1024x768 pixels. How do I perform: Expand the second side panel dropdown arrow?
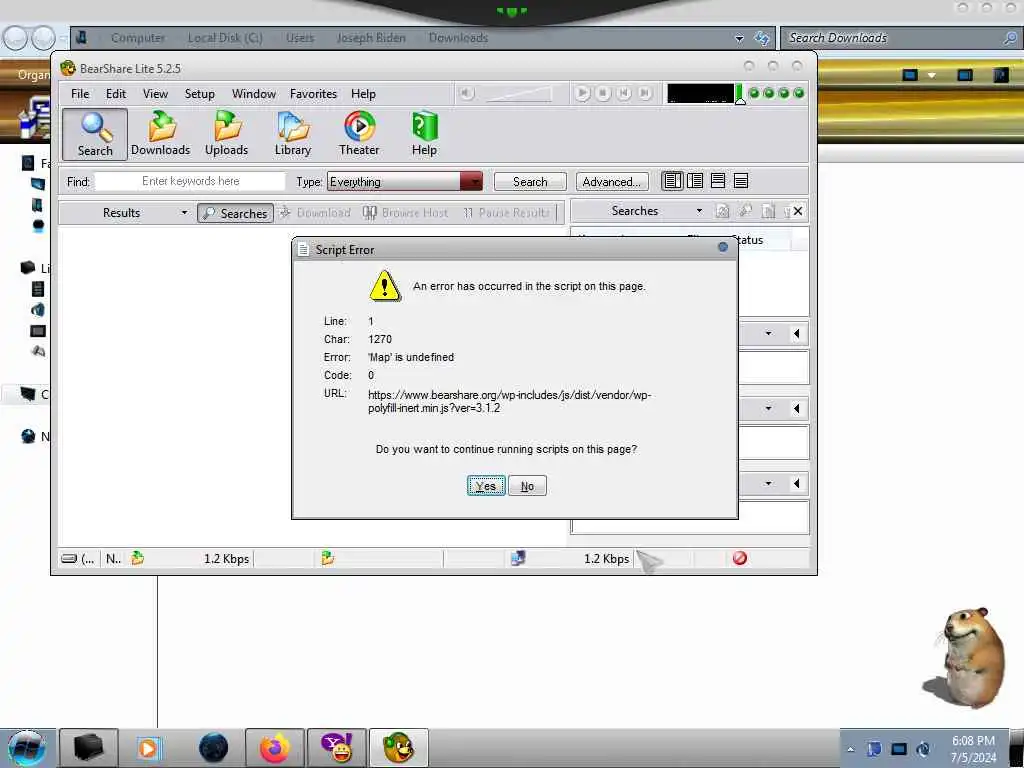tap(768, 409)
